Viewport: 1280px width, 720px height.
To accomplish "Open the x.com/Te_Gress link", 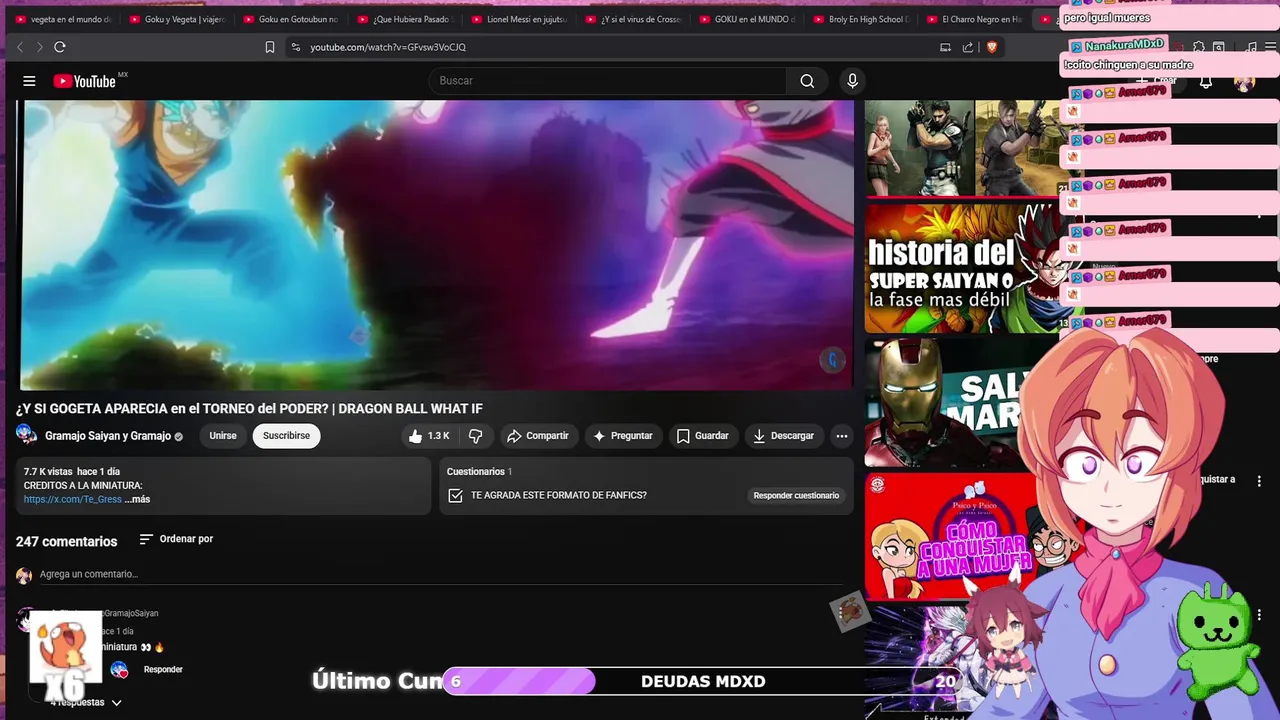I will [73, 499].
